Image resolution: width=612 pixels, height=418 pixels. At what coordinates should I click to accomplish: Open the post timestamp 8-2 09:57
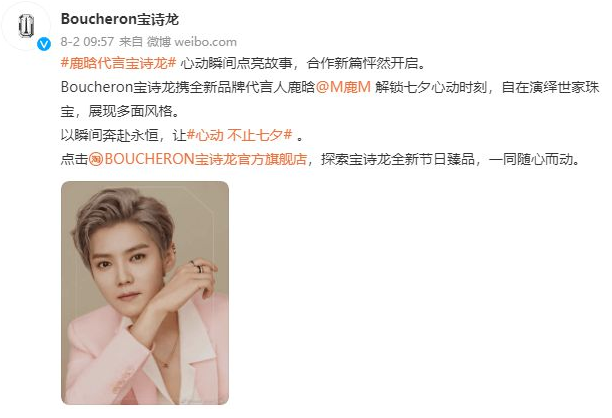point(87,42)
